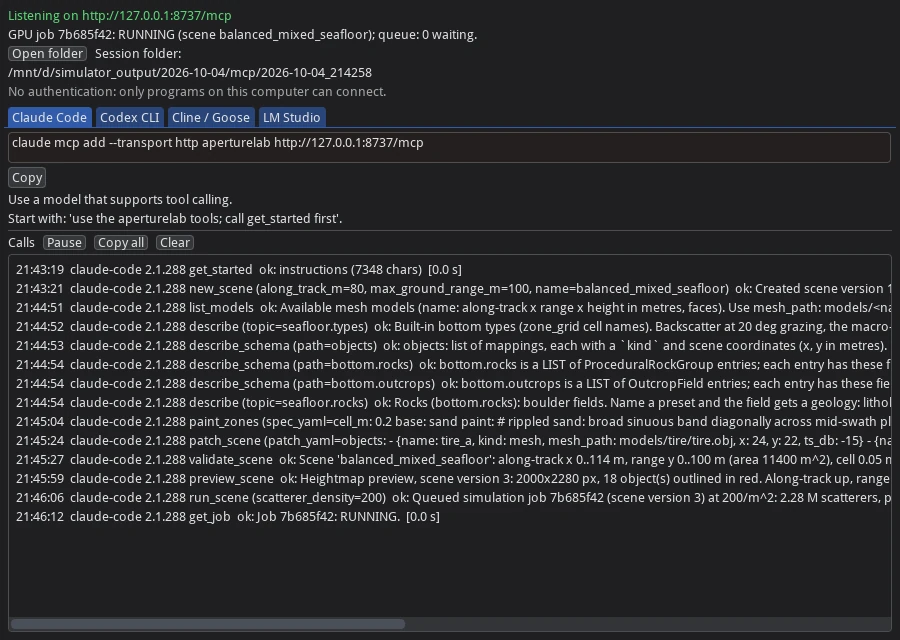
Task: Select the describe seafloor.types log line
Action: pos(453,326)
